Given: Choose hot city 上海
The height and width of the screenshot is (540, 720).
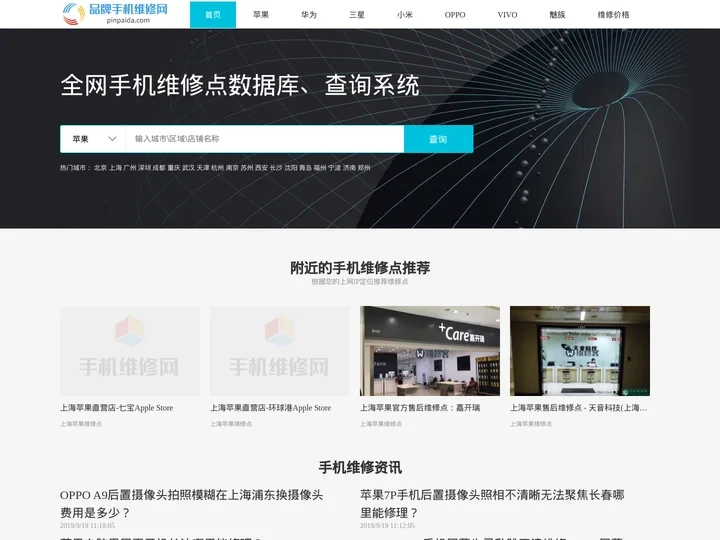Looking at the screenshot, I should 116,168.
